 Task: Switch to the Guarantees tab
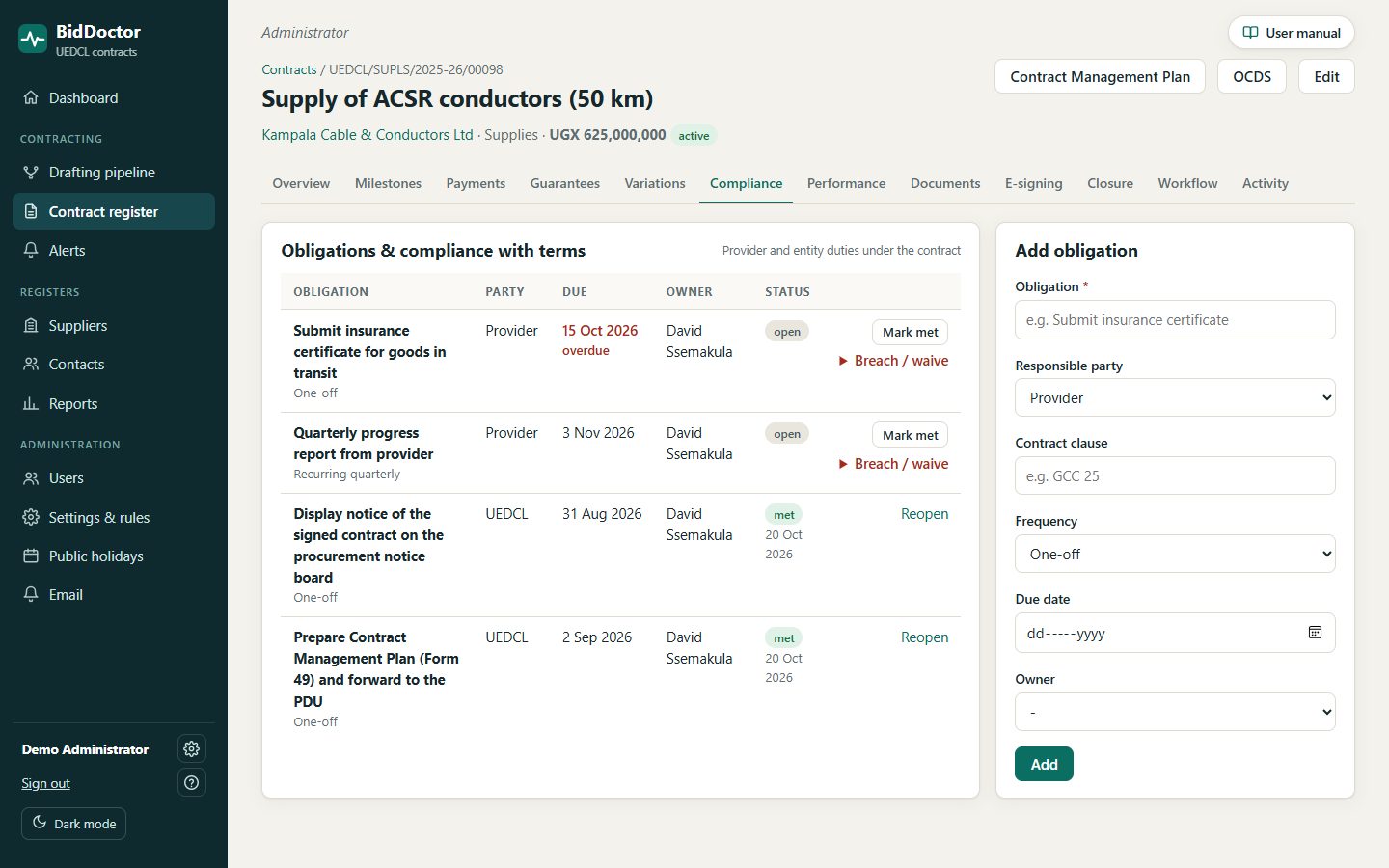(x=565, y=183)
